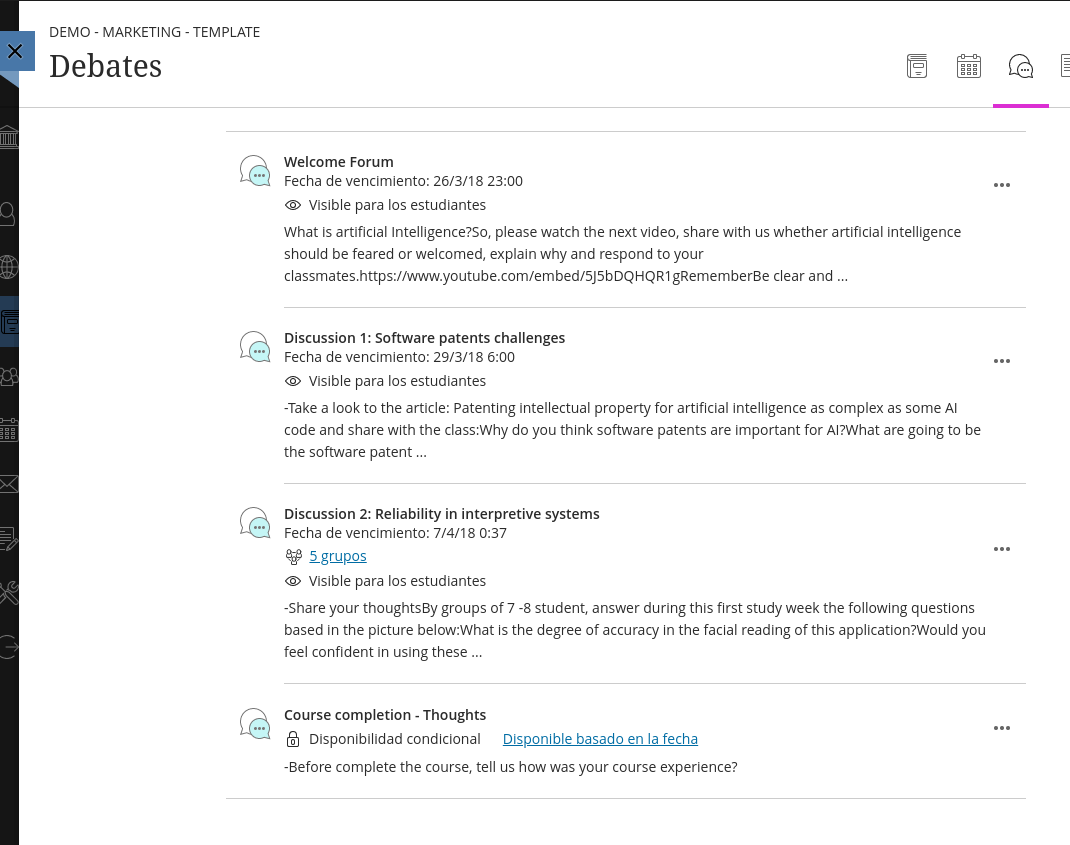Open Discussion 2: Reliability in interpretive systems
Viewport: 1070px width, 845px height.
(x=442, y=514)
